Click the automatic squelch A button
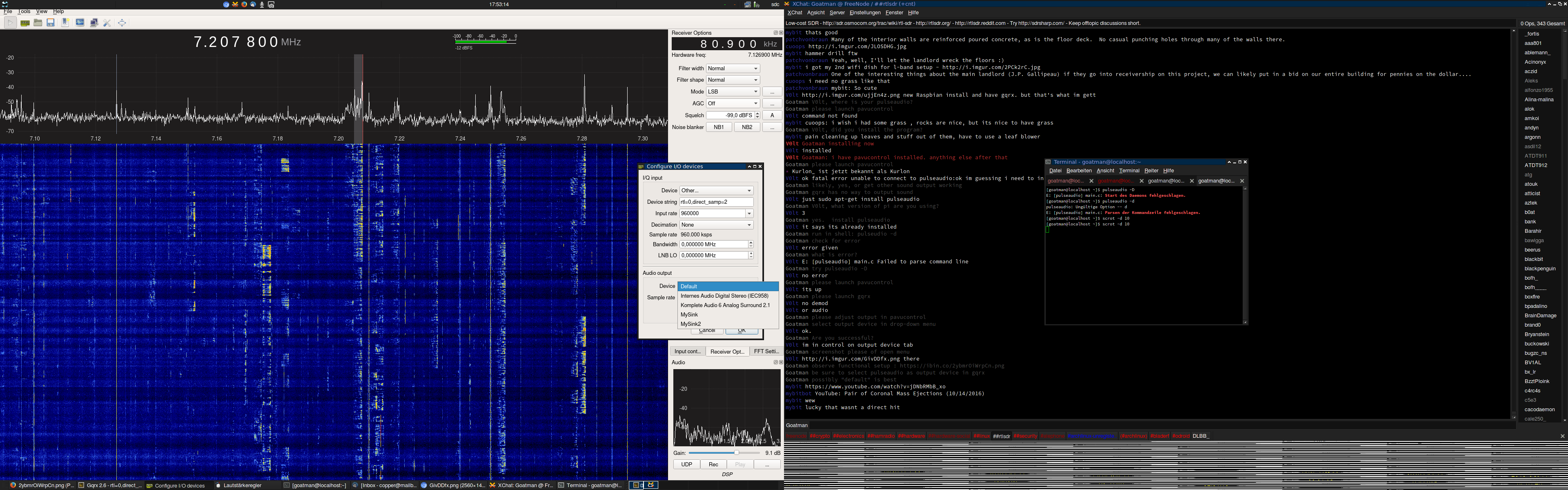Image resolution: width=1568 pixels, height=490 pixels. click(x=772, y=116)
